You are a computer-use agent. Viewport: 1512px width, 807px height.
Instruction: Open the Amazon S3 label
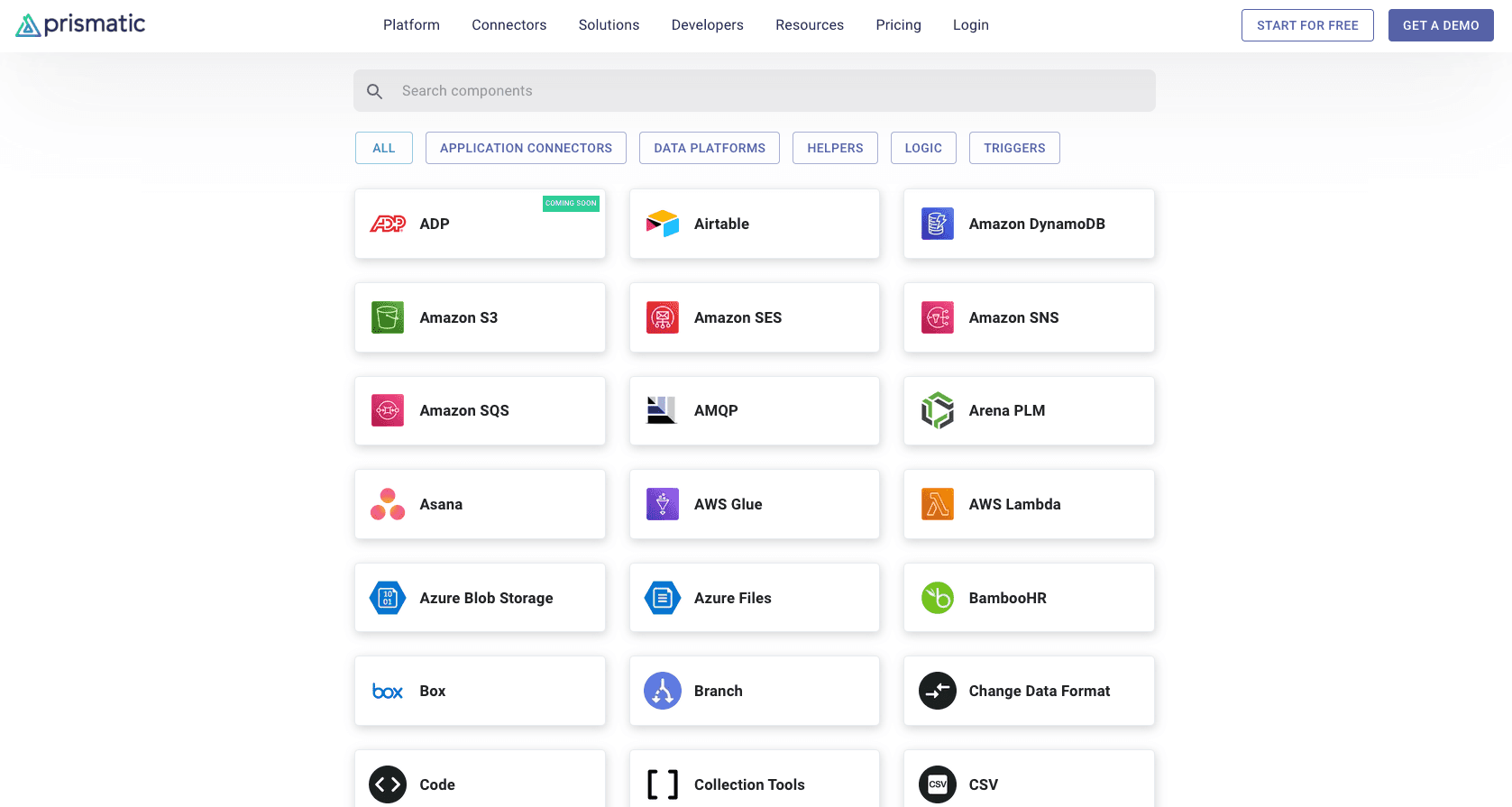click(459, 317)
